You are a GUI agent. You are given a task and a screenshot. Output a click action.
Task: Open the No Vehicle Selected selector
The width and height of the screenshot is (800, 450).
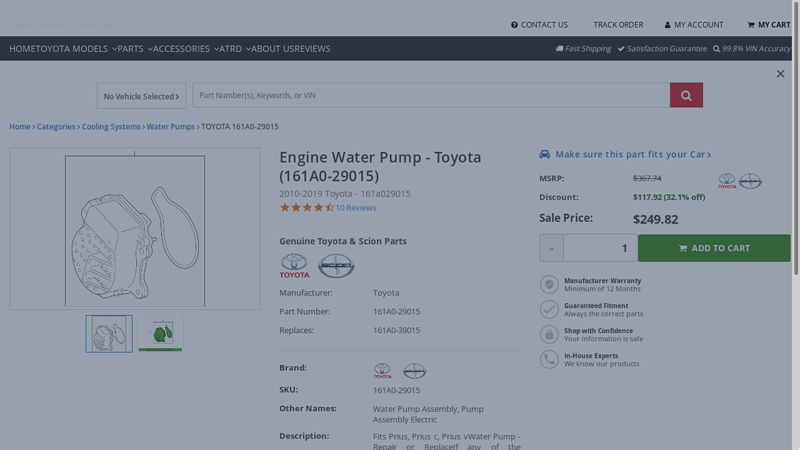coord(141,96)
